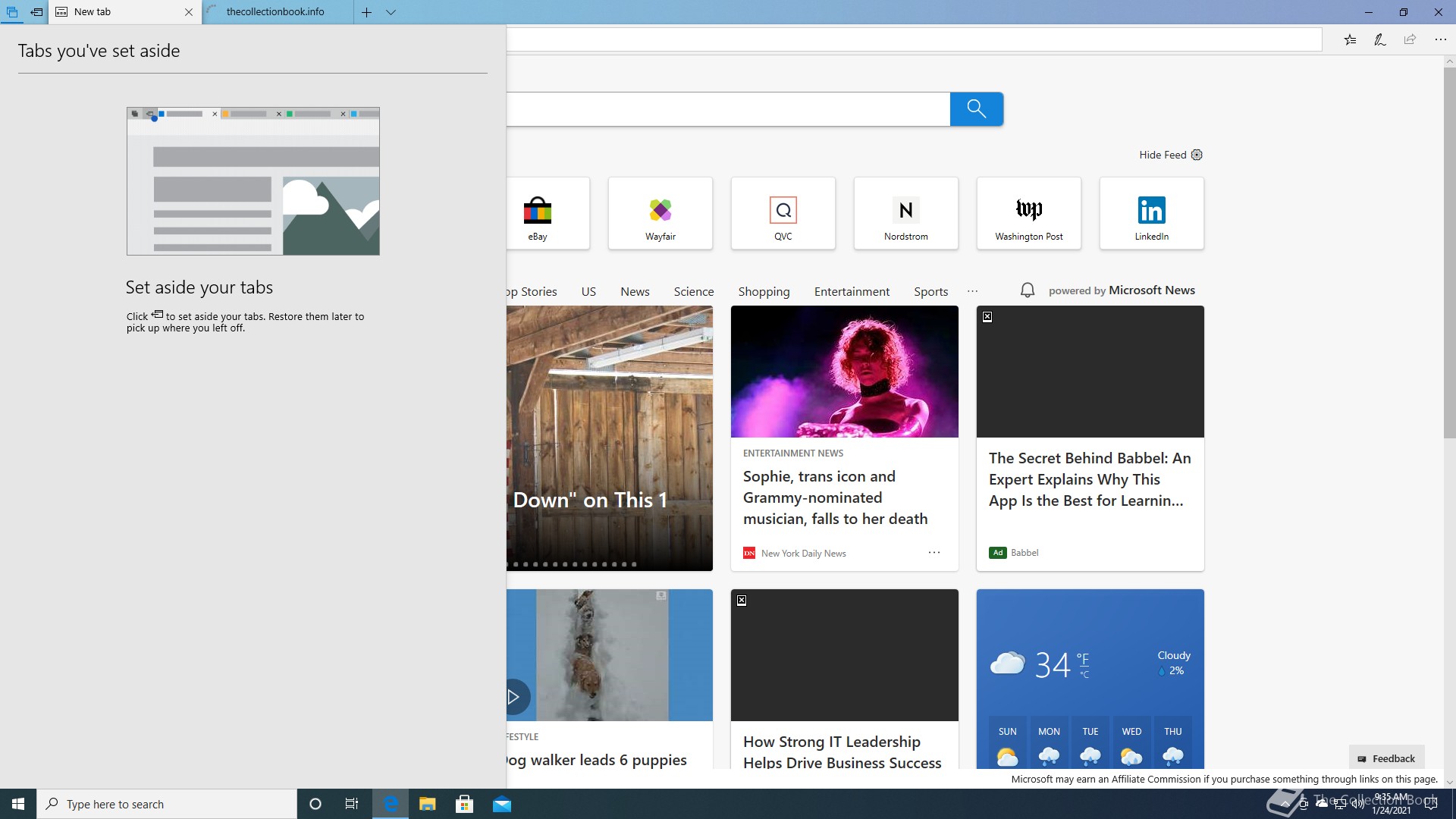Click the taskbar Type here to search box

click(167, 804)
